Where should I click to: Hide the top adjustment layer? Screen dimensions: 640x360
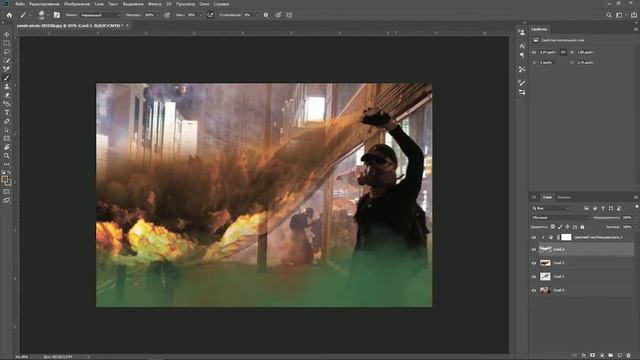coord(533,237)
